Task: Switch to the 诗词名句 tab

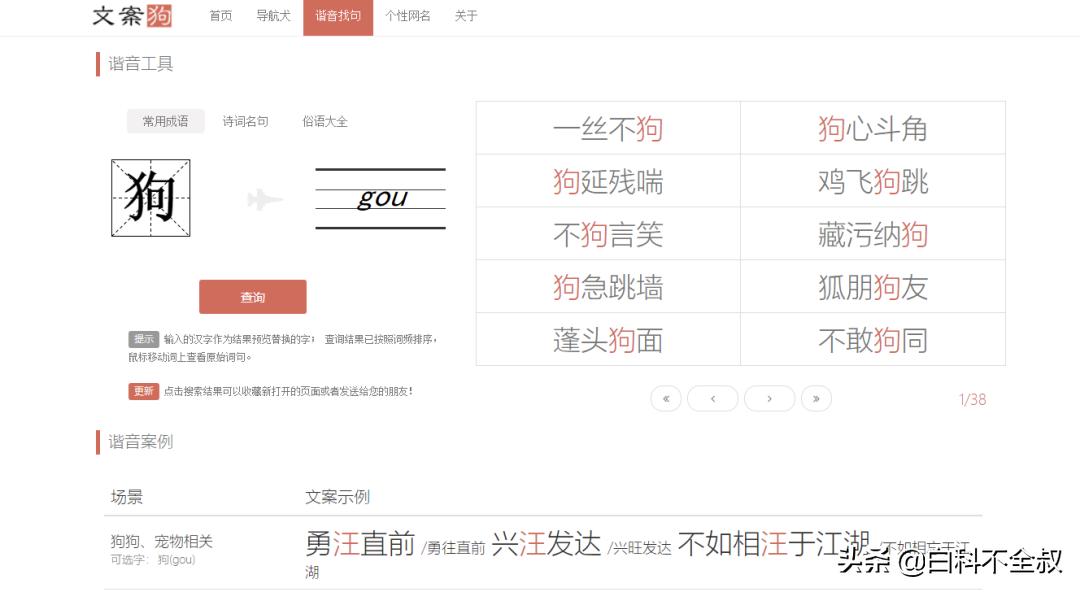Action: coord(246,120)
